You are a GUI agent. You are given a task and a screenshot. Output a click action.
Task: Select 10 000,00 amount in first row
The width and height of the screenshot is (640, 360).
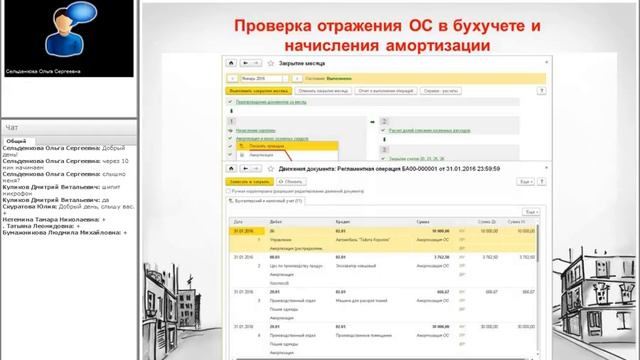440,231
